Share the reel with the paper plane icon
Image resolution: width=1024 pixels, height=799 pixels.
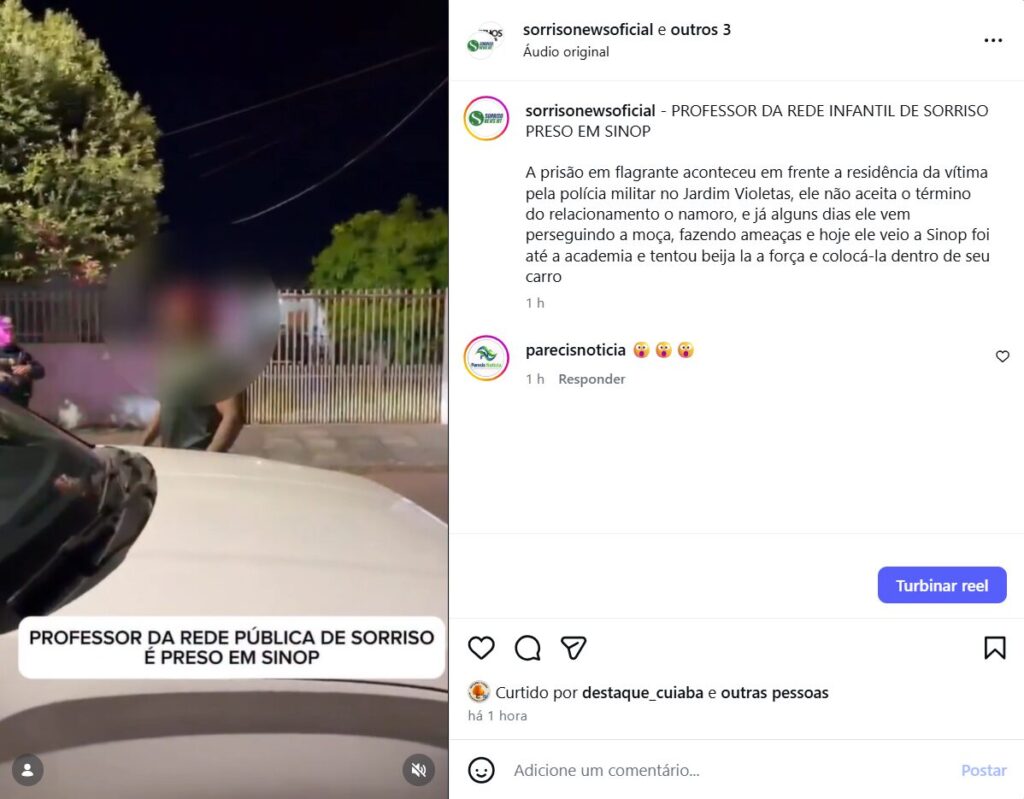[573, 647]
